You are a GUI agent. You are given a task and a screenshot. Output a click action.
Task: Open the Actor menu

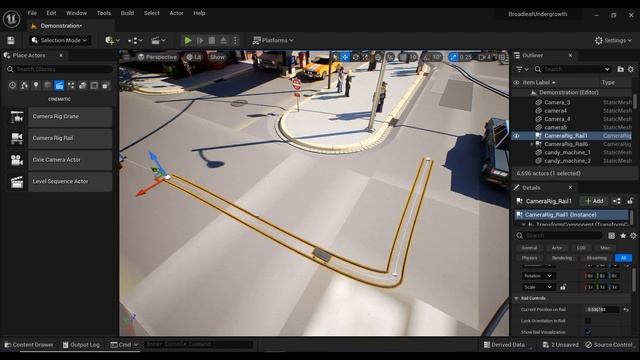coord(176,13)
